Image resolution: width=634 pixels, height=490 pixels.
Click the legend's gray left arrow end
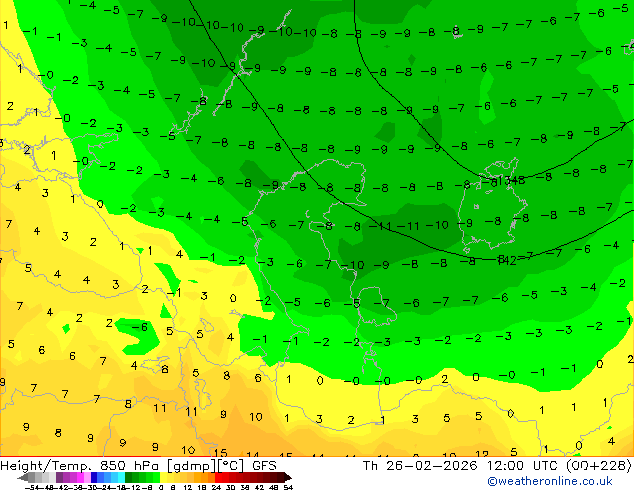point(23,477)
